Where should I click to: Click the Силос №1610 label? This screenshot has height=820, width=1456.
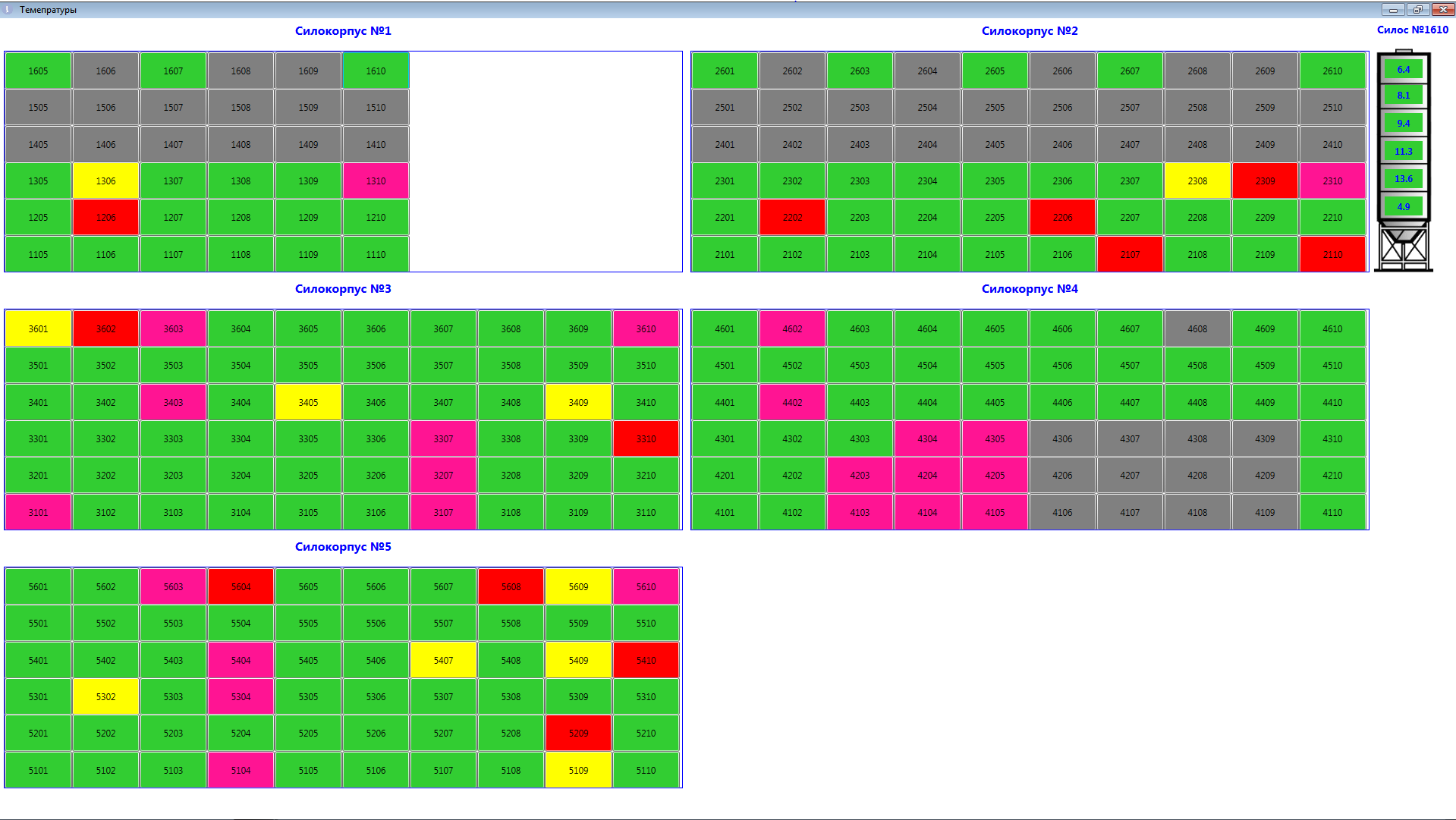(x=1413, y=30)
